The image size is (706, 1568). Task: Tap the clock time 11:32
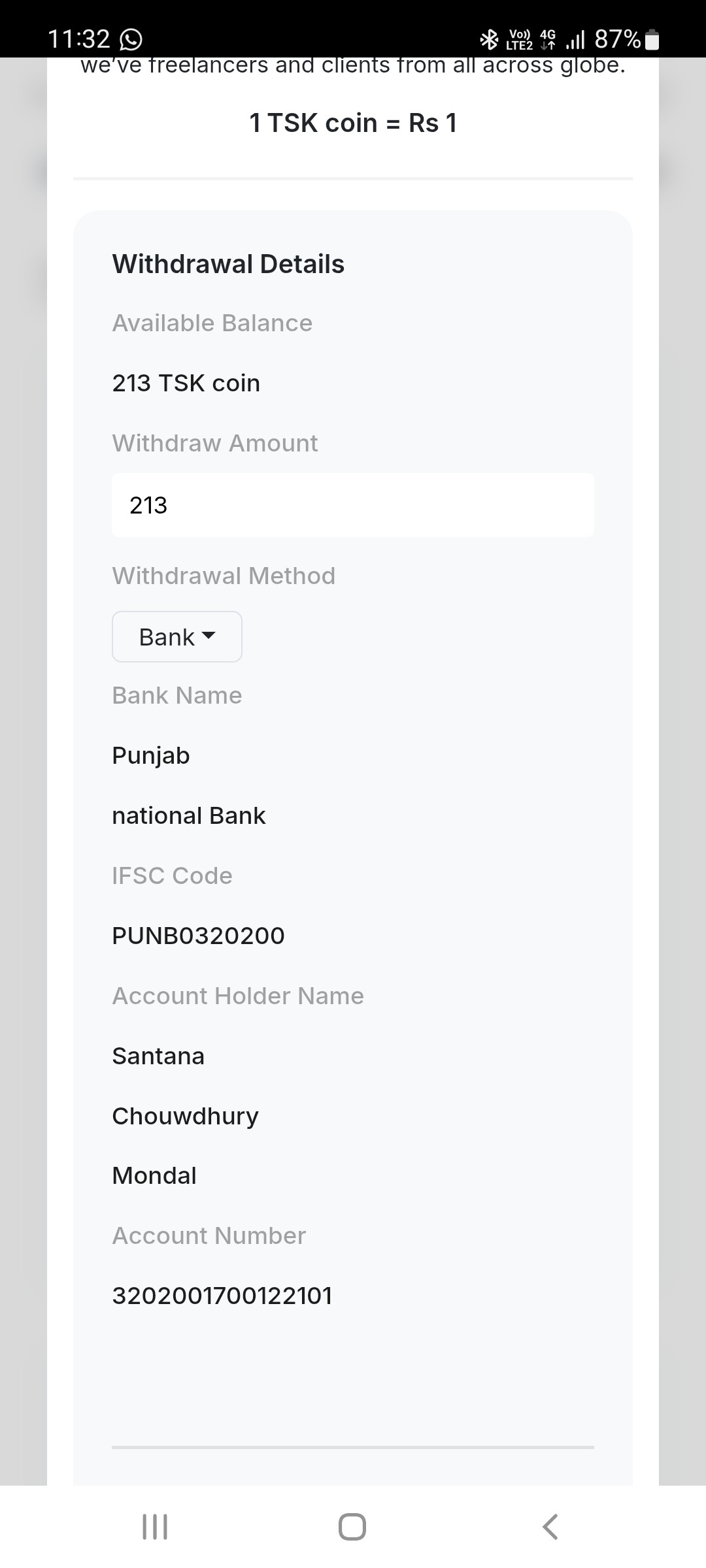(78, 39)
